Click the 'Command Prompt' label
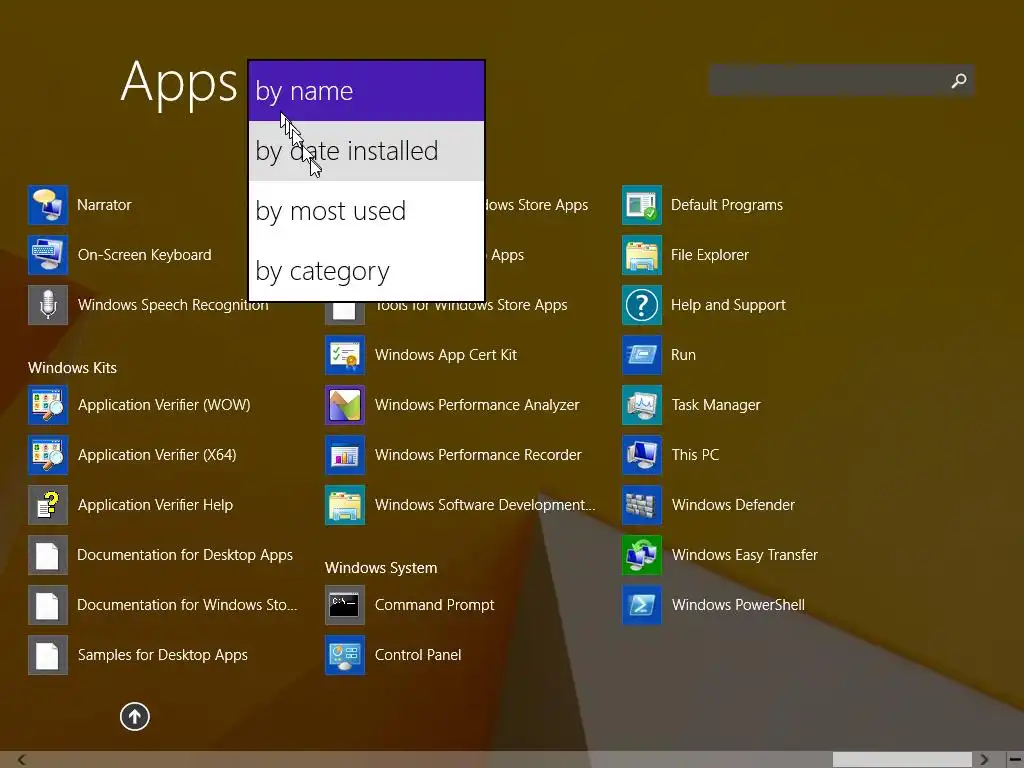Viewport: 1024px width, 768px height. [x=434, y=605]
